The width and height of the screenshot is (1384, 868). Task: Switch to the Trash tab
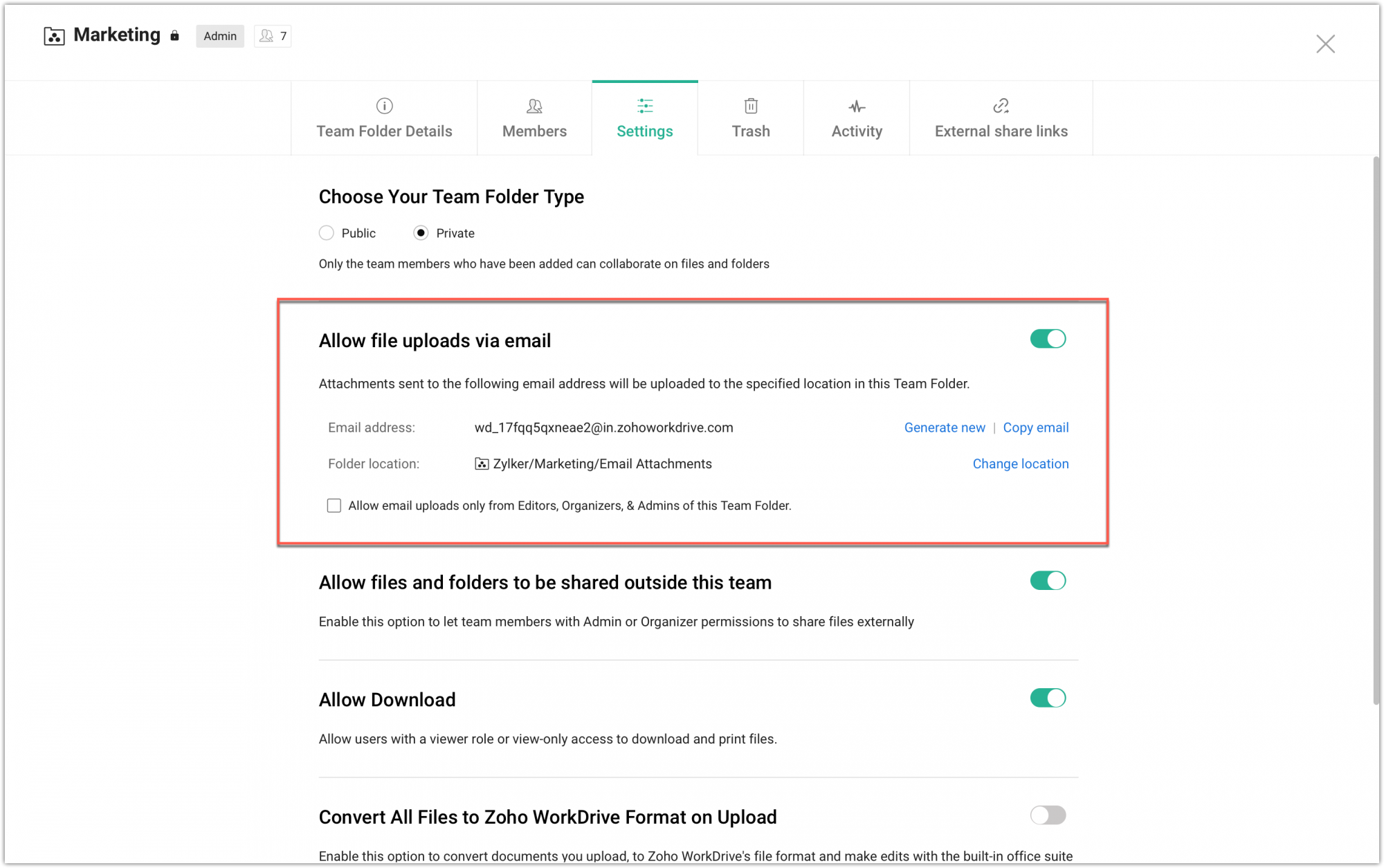750,131
